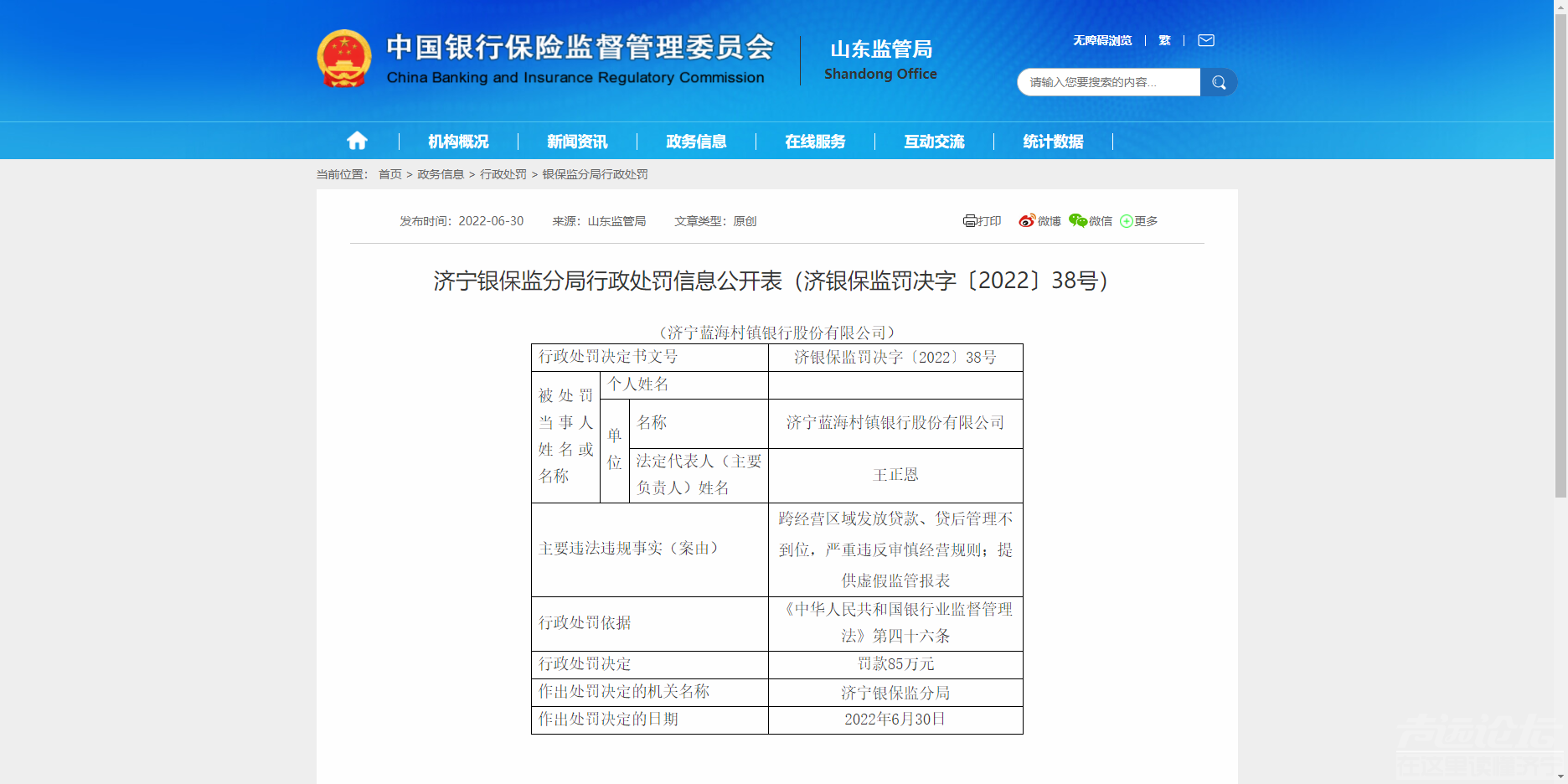
Task: Click 首页 in the breadcrumb
Action: pos(390,174)
